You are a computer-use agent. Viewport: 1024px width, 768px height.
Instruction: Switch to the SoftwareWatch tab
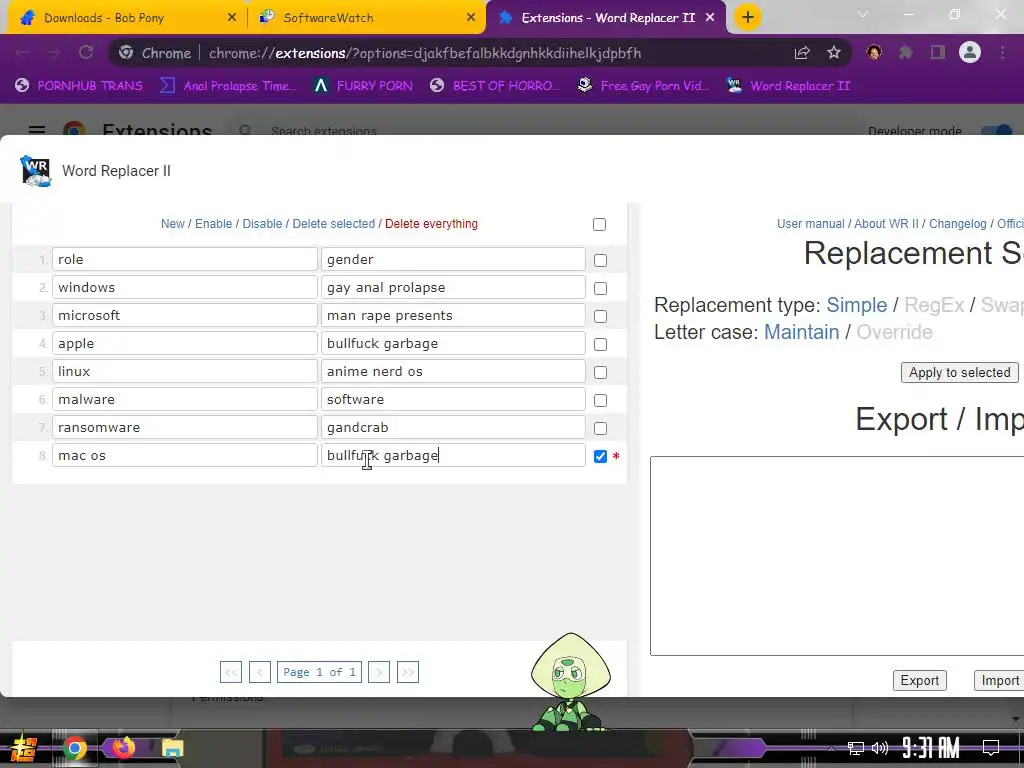coord(366,18)
